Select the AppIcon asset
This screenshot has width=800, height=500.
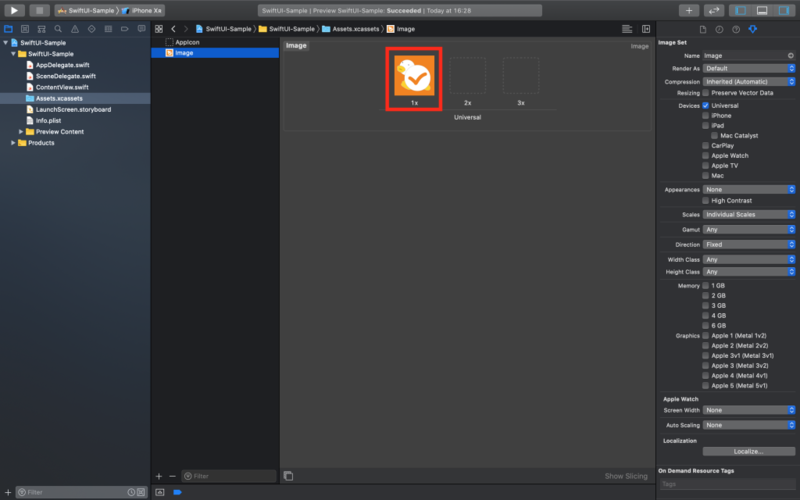pyautogui.click(x=187, y=42)
